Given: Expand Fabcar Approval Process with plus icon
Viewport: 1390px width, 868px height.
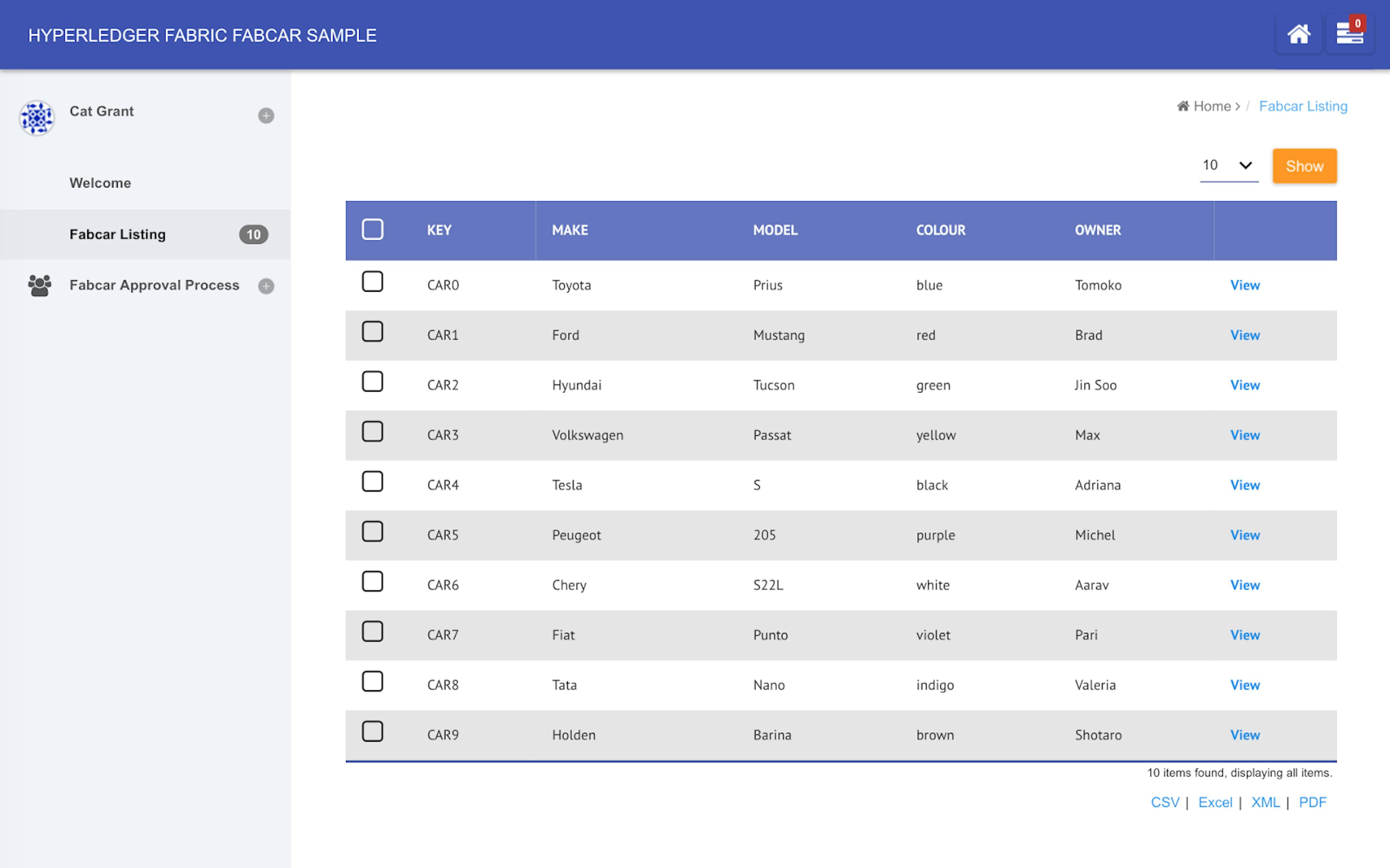Looking at the screenshot, I should click(266, 286).
